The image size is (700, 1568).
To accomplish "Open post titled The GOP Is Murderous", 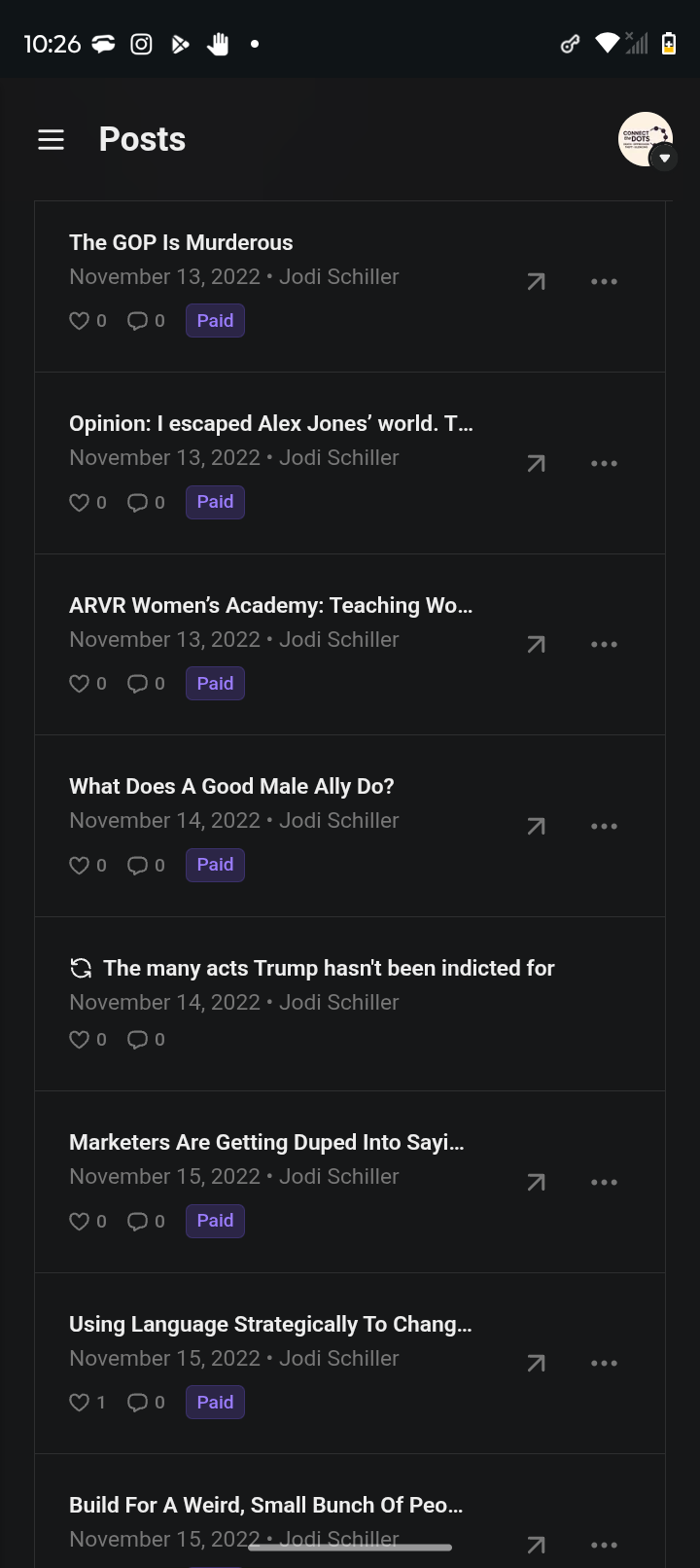I will pyautogui.click(x=181, y=242).
